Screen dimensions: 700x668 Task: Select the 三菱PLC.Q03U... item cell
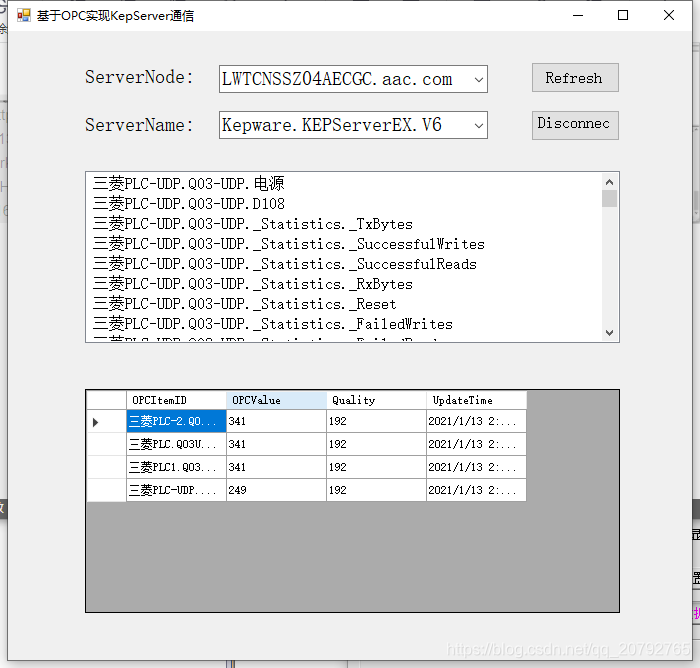click(x=176, y=444)
